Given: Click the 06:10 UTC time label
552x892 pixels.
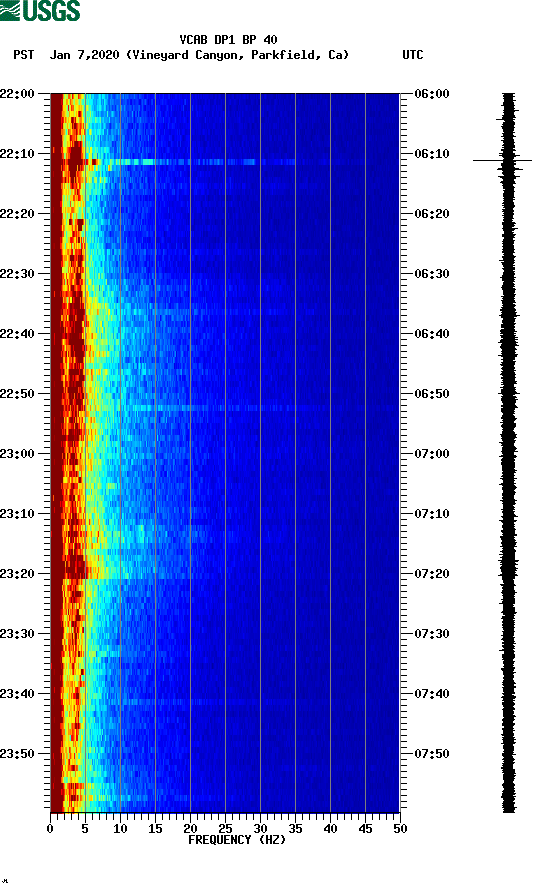Looking at the screenshot, I should click(x=432, y=154).
